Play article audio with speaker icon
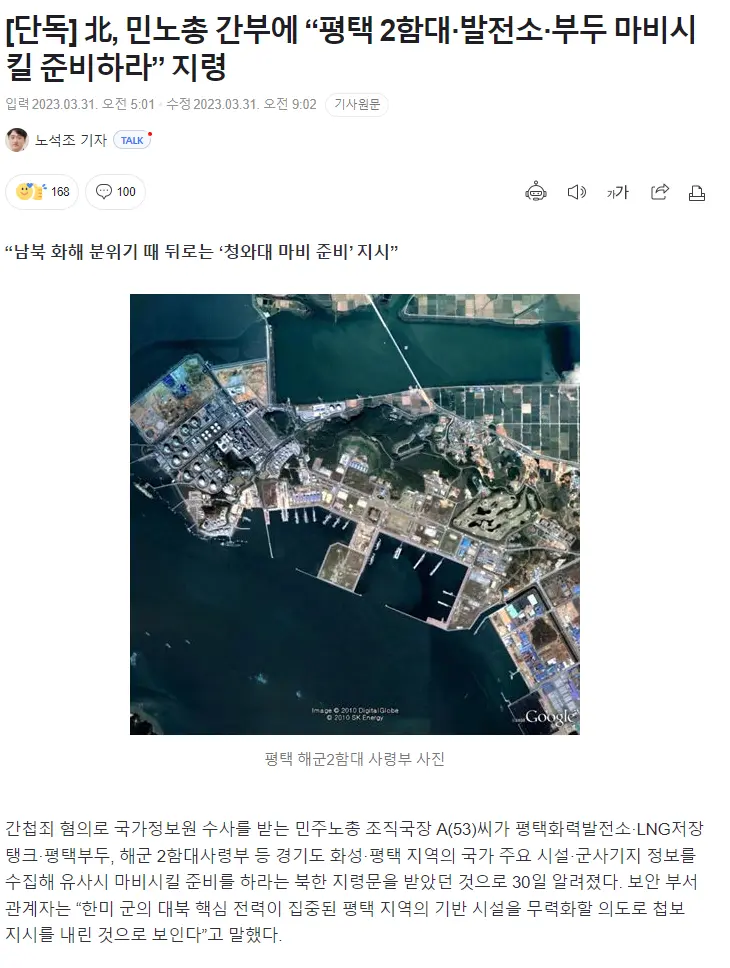The width and height of the screenshot is (730, 968). 576,192
